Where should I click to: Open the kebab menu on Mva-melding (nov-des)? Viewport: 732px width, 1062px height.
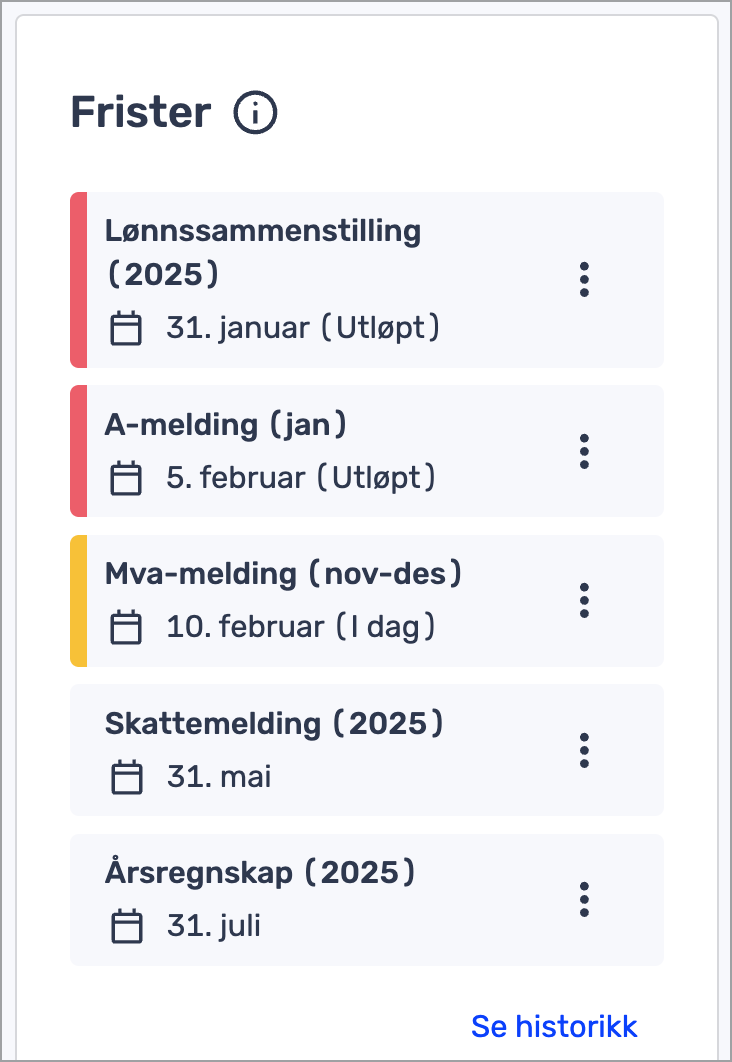584,600
